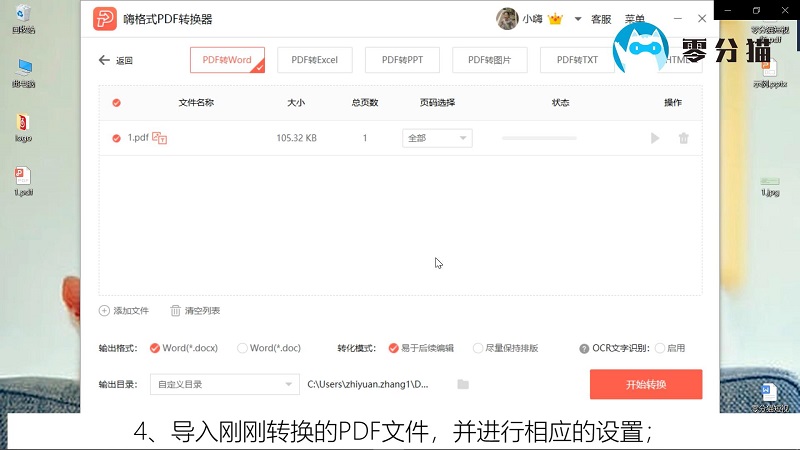Minimize the PDF converter window

(678, 18)
